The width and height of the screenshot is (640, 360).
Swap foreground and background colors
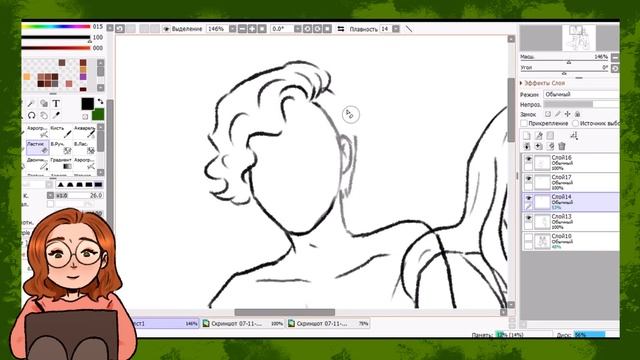point(100,101)
